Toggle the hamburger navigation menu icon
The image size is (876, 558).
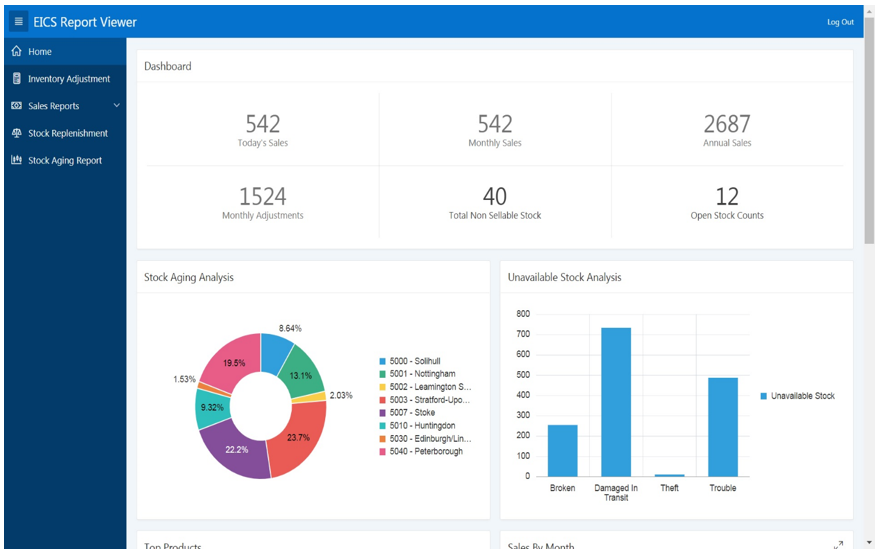point(18,22)
